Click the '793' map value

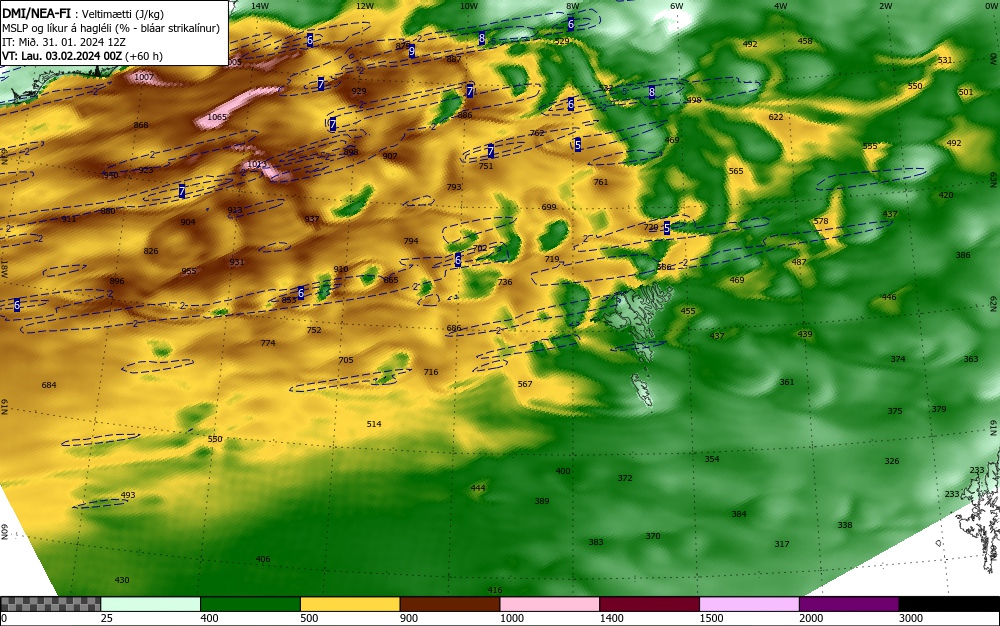[454, 187]
